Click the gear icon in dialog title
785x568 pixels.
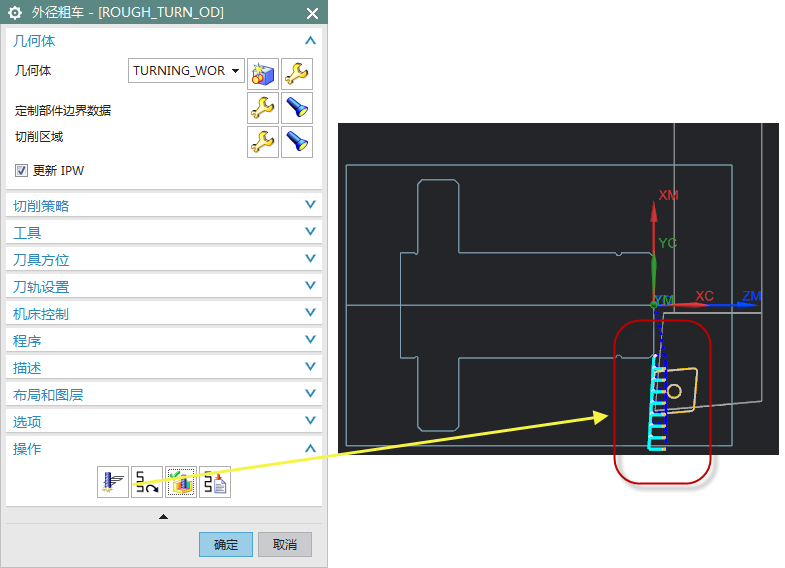tap(15, 13)
